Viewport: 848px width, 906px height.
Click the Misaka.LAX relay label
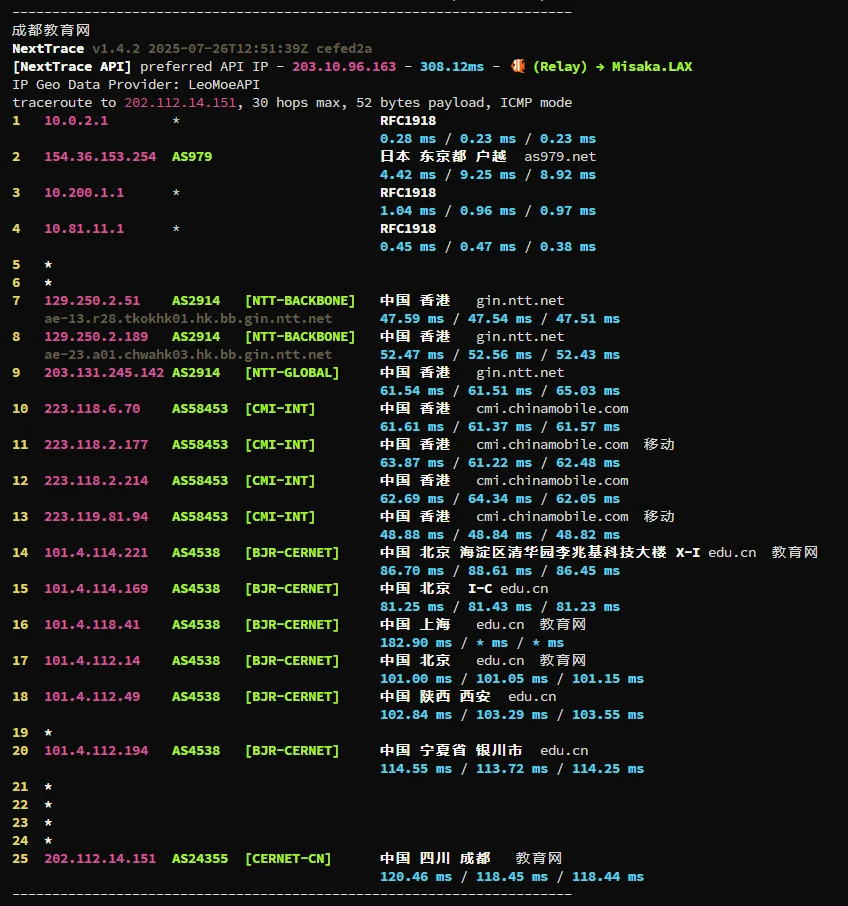tap(652, 66)
